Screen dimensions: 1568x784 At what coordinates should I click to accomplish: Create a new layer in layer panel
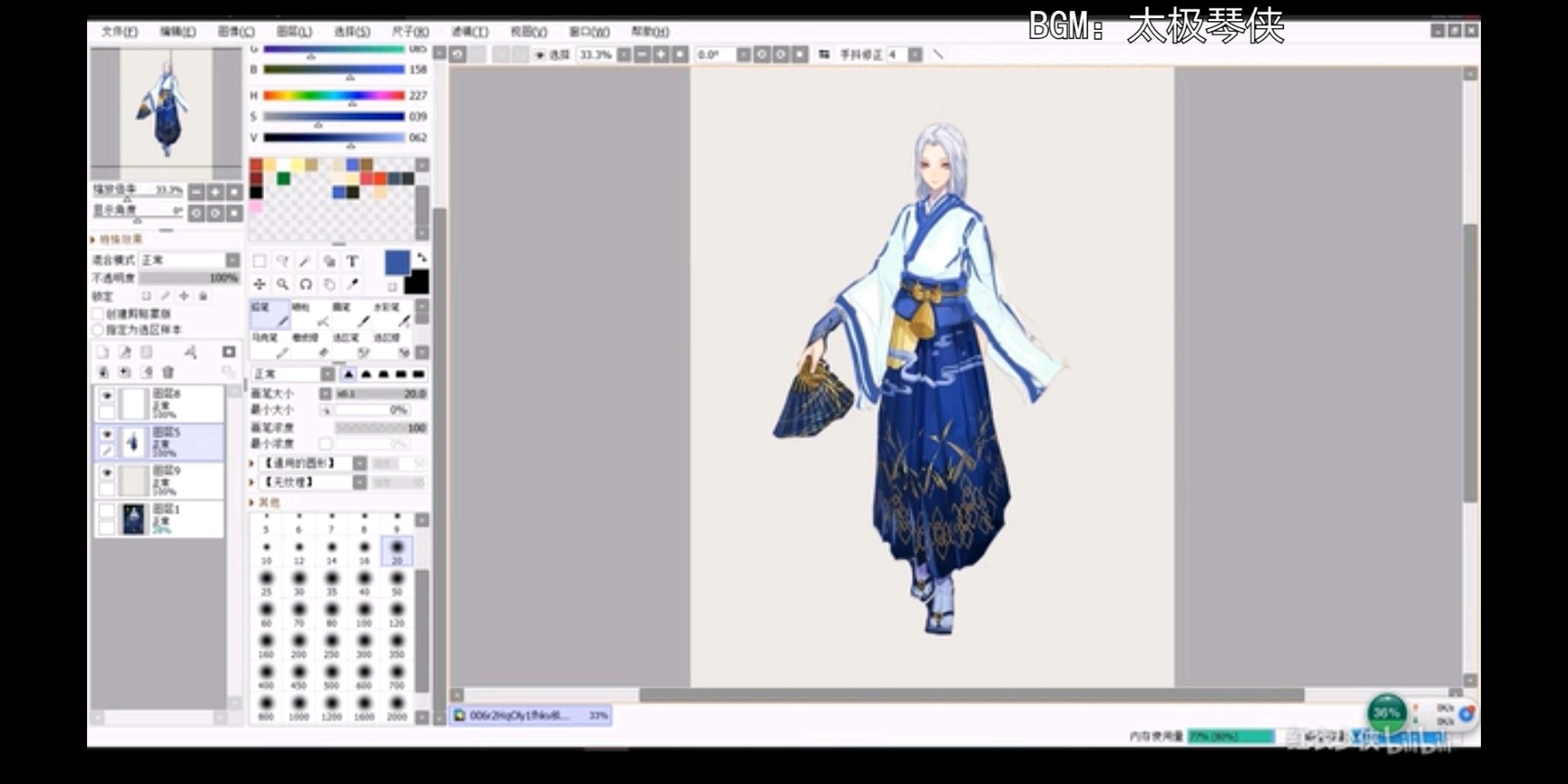(x=103, y=352)
